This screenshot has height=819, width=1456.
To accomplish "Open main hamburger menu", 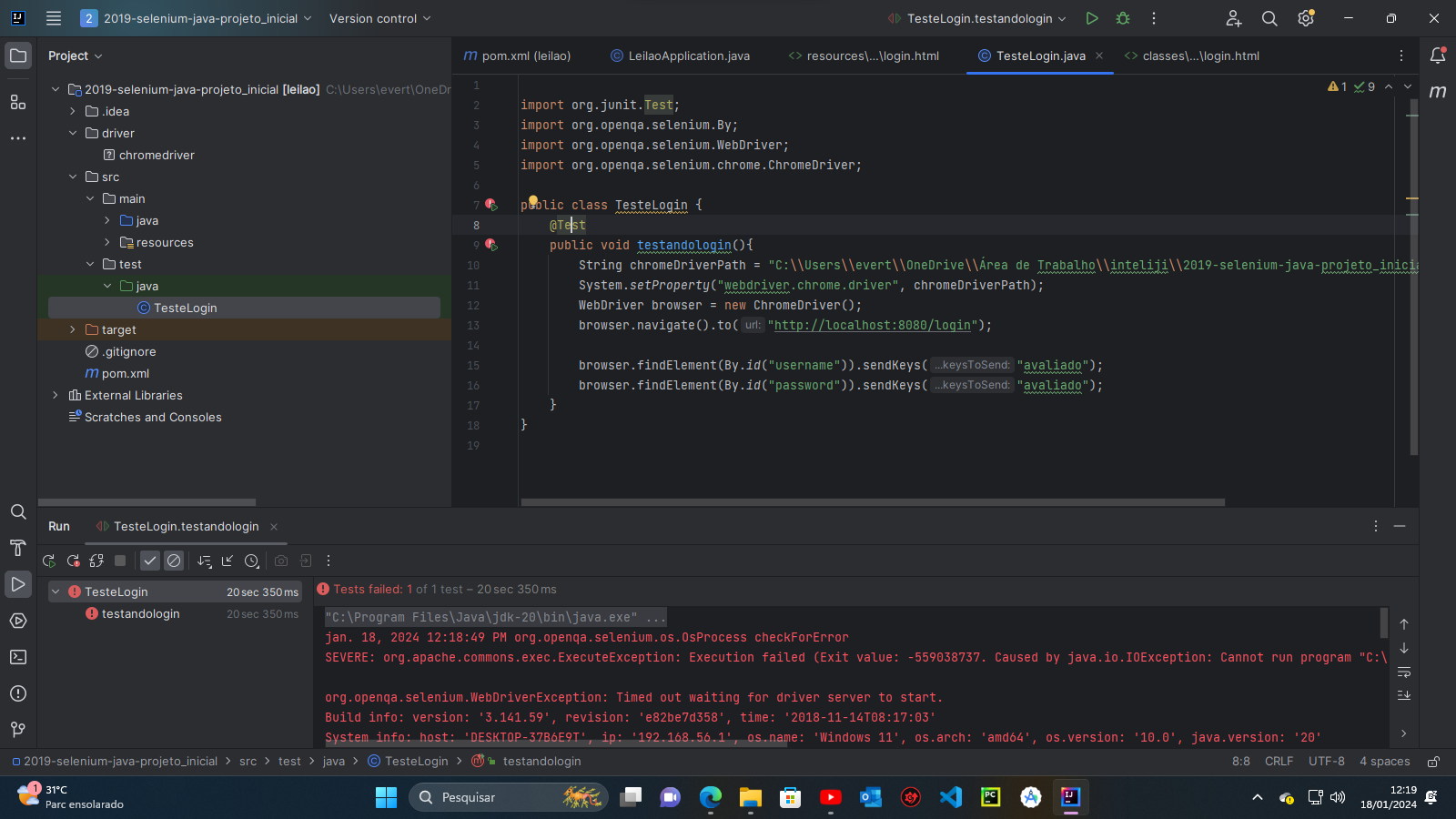I will click(x=54, y=18).
